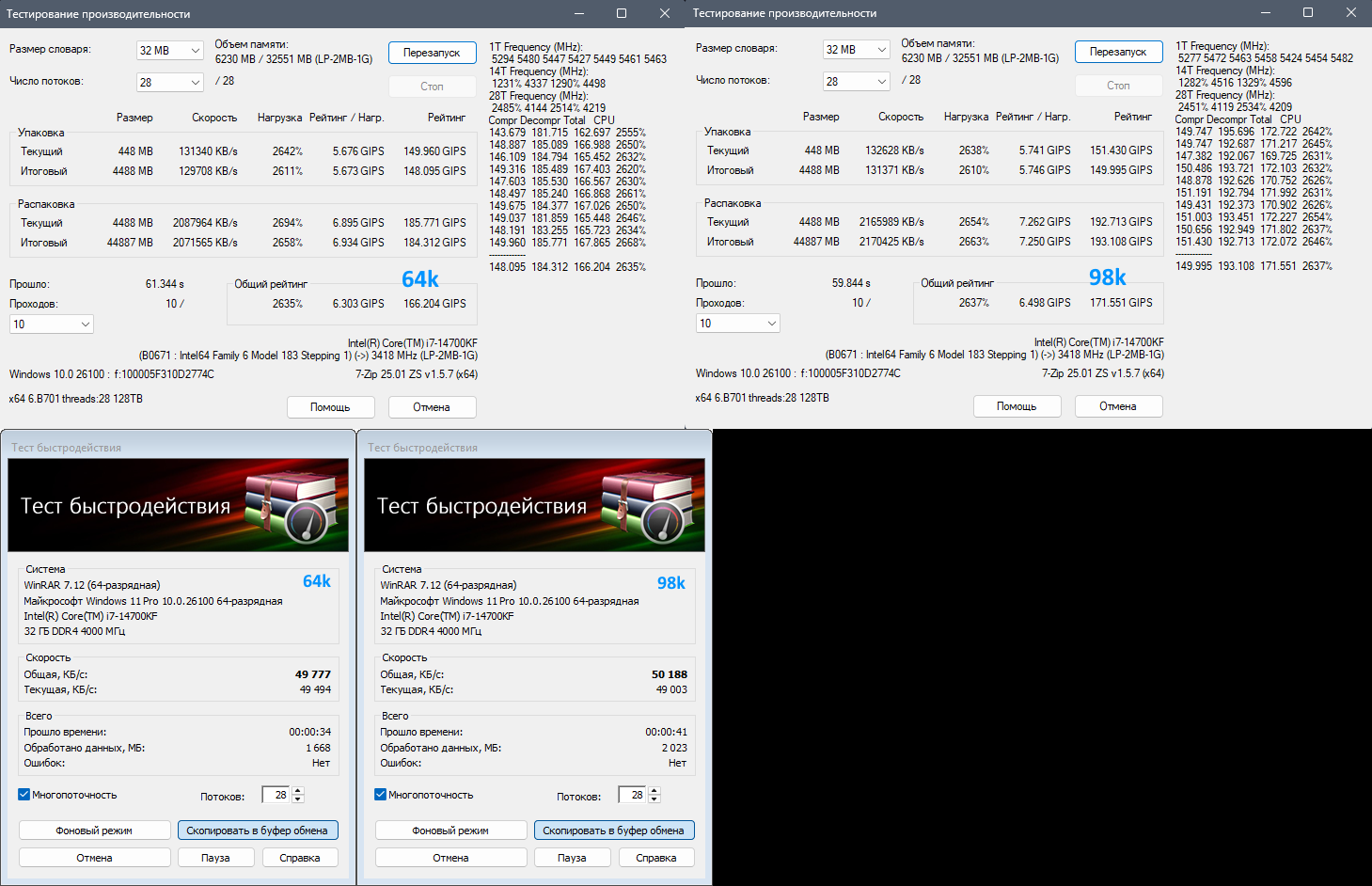The image size is (1372, 886).
Task: Click processed data value 2 023
Action: (675, 748)
